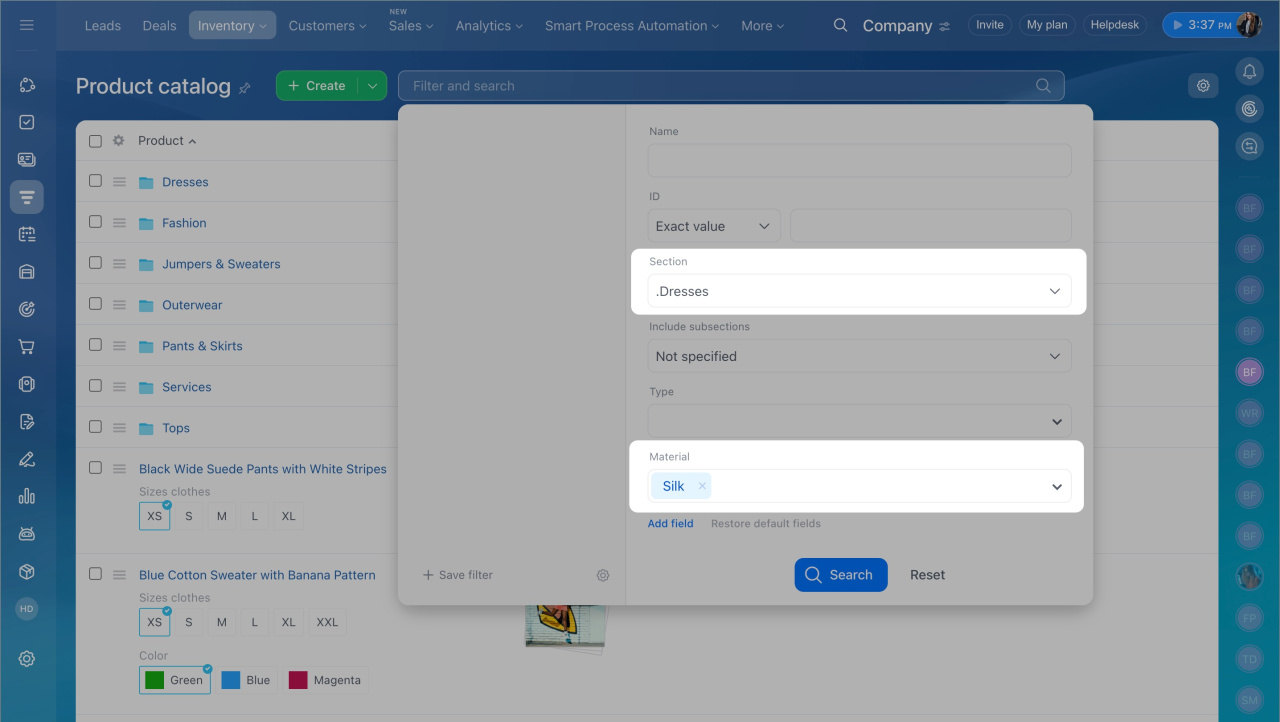Expand the Exact value ID dropdown
The image size is (1280, 722).
pos(713,226)
